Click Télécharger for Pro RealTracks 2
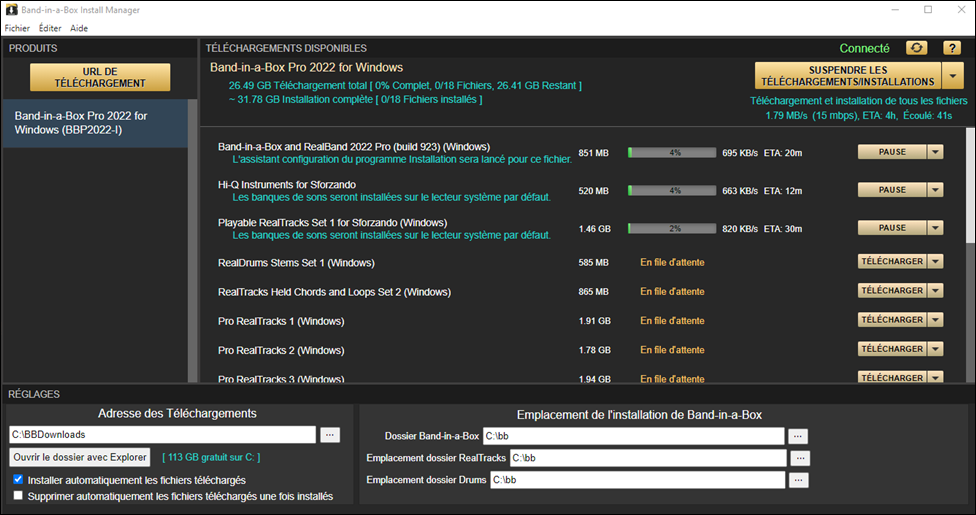The image size is (976, 515). [x=892, y=349]
